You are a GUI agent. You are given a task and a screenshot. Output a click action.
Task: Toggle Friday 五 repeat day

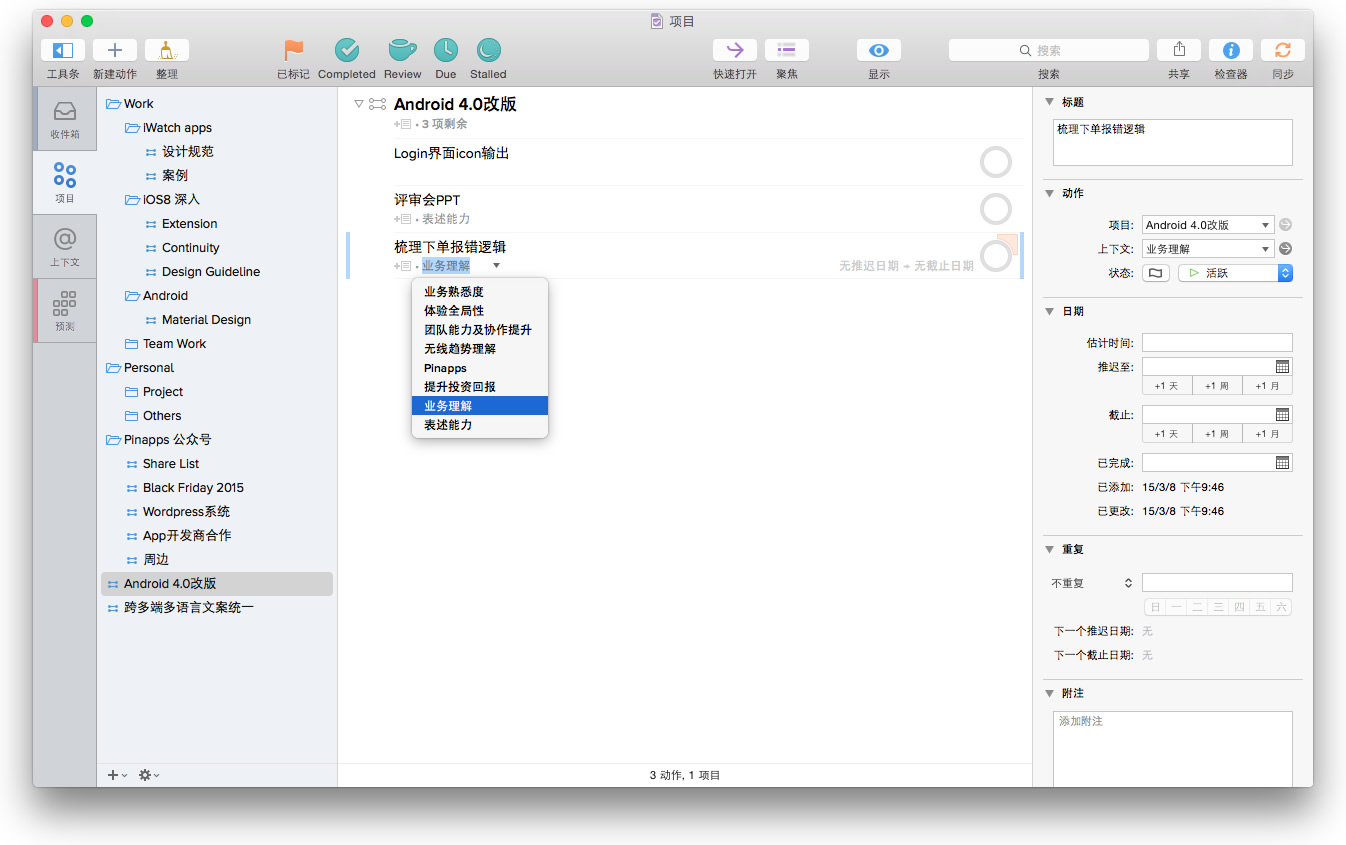1261,607
